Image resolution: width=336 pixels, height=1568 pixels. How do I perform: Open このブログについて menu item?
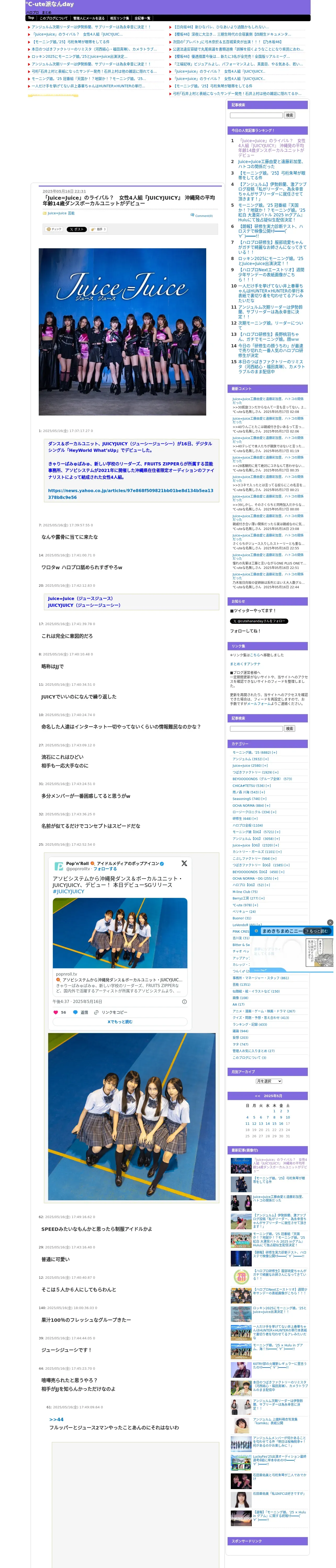[x=54, y=18]
